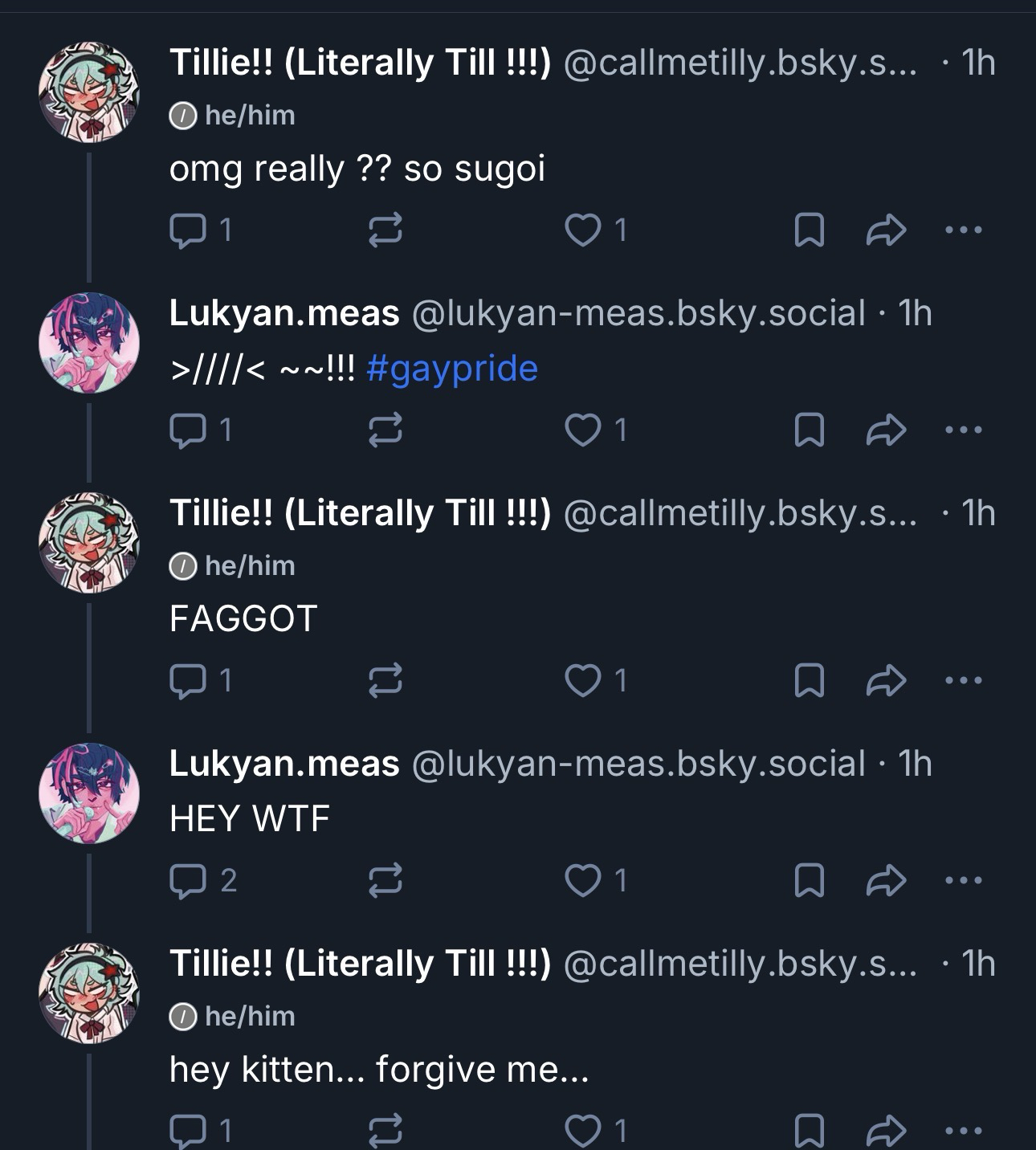
Task: Like the 'hey kitten... forgive me...' post
Action: pos(596,1131)
